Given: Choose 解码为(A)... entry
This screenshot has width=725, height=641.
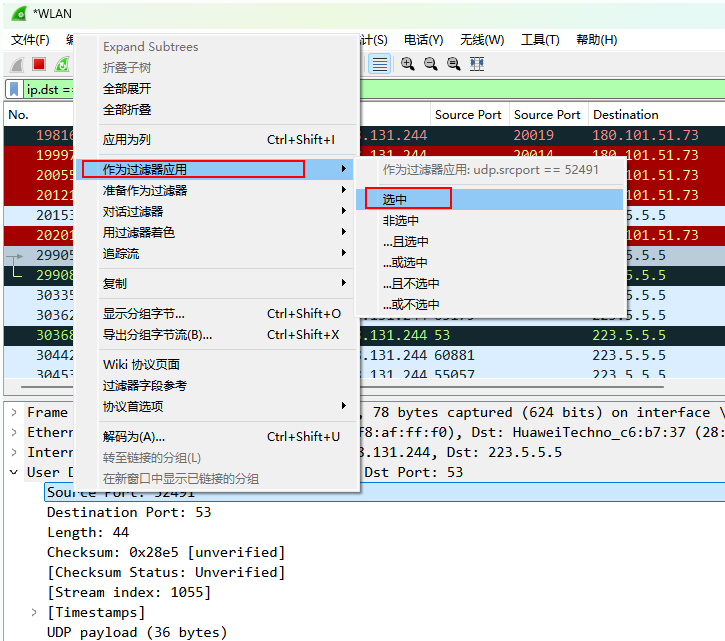Looking at the screenshot, I should (217, 436).
